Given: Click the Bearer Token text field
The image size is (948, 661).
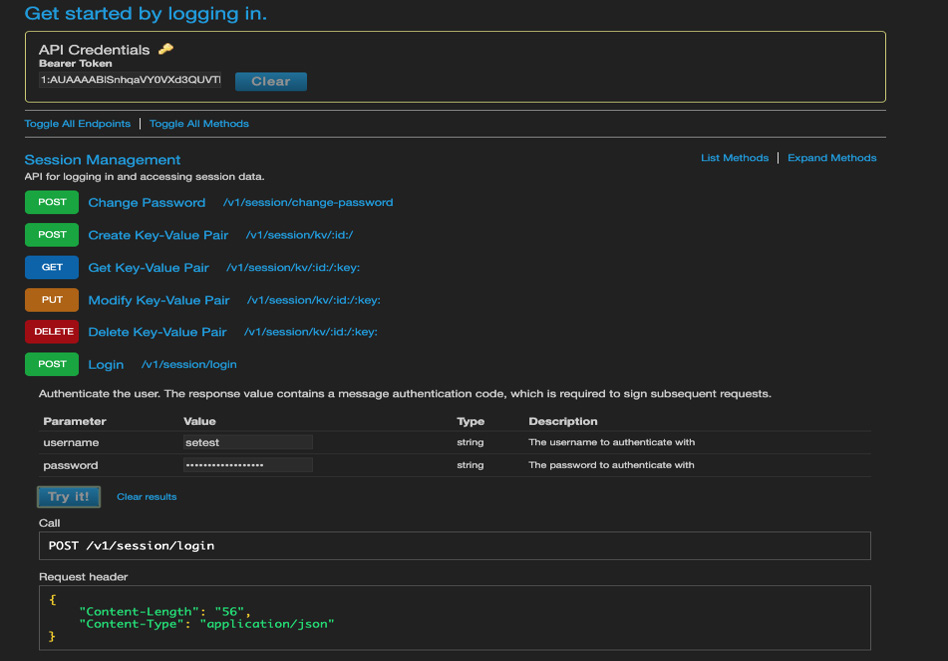Looking at the screenshot, I should tap(130, 80).
